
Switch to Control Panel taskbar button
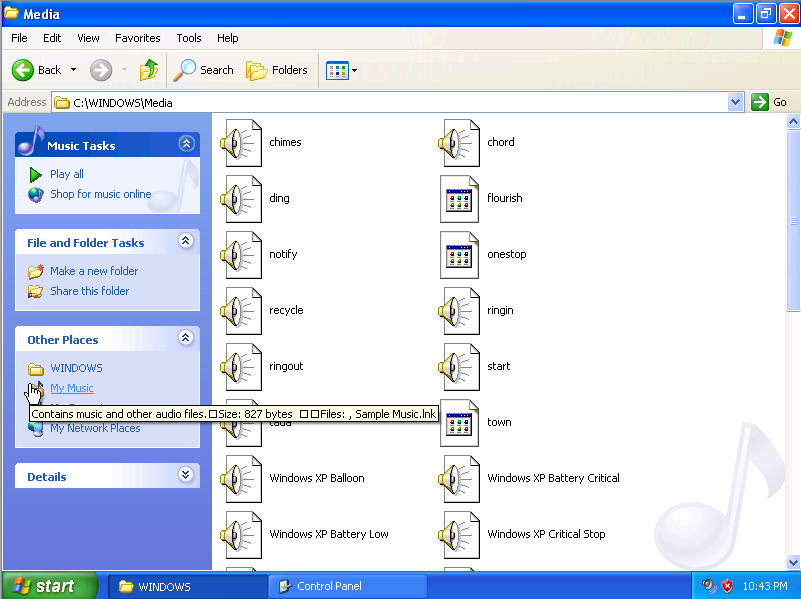coord(348,586)
